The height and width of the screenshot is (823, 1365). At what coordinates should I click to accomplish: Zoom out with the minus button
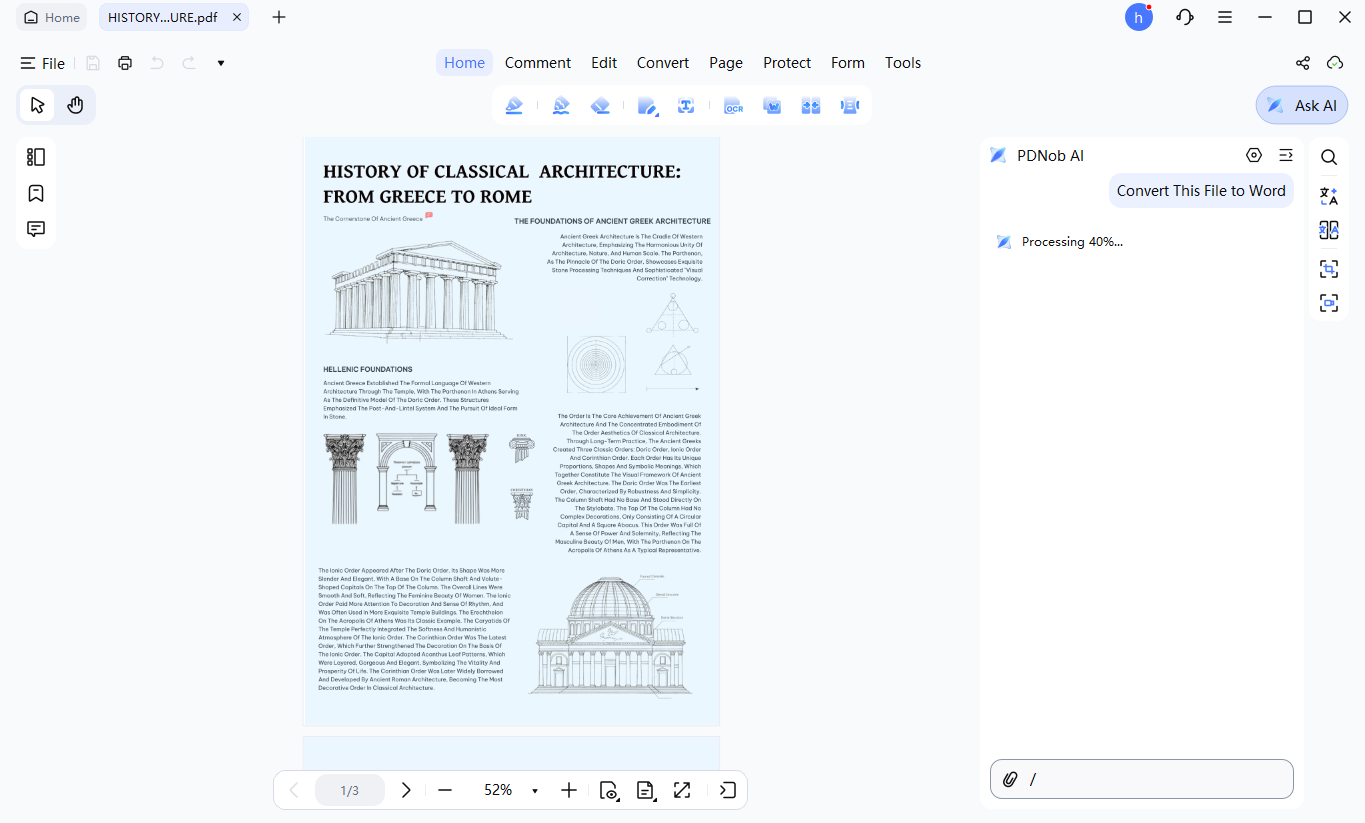(x=445, y=790)
